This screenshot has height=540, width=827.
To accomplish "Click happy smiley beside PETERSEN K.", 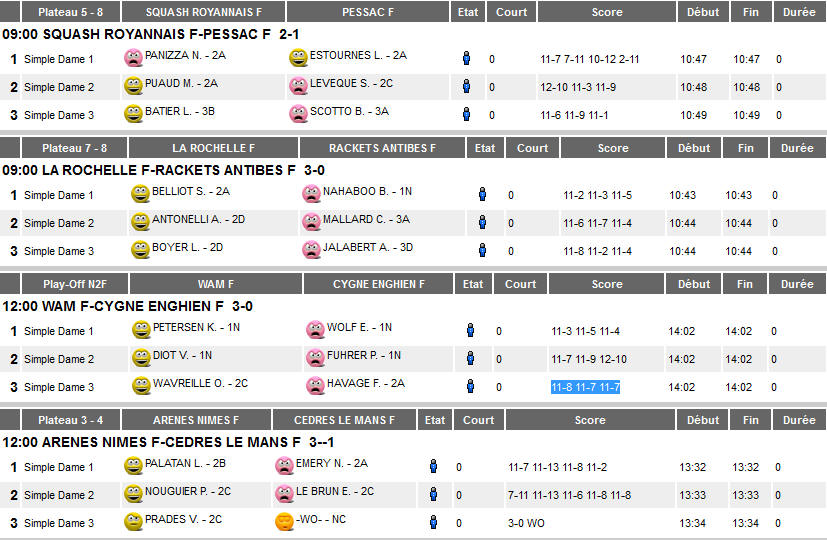I will pyautogui.click(x=141, y=330).
